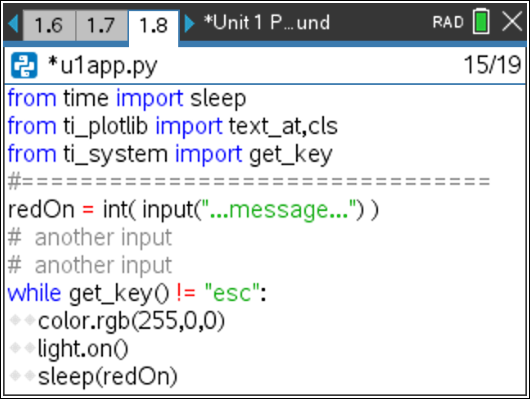Click the indent diamond markers before light.on()
The width and height of the screenshot is (530, 399).
pos(23,347)
